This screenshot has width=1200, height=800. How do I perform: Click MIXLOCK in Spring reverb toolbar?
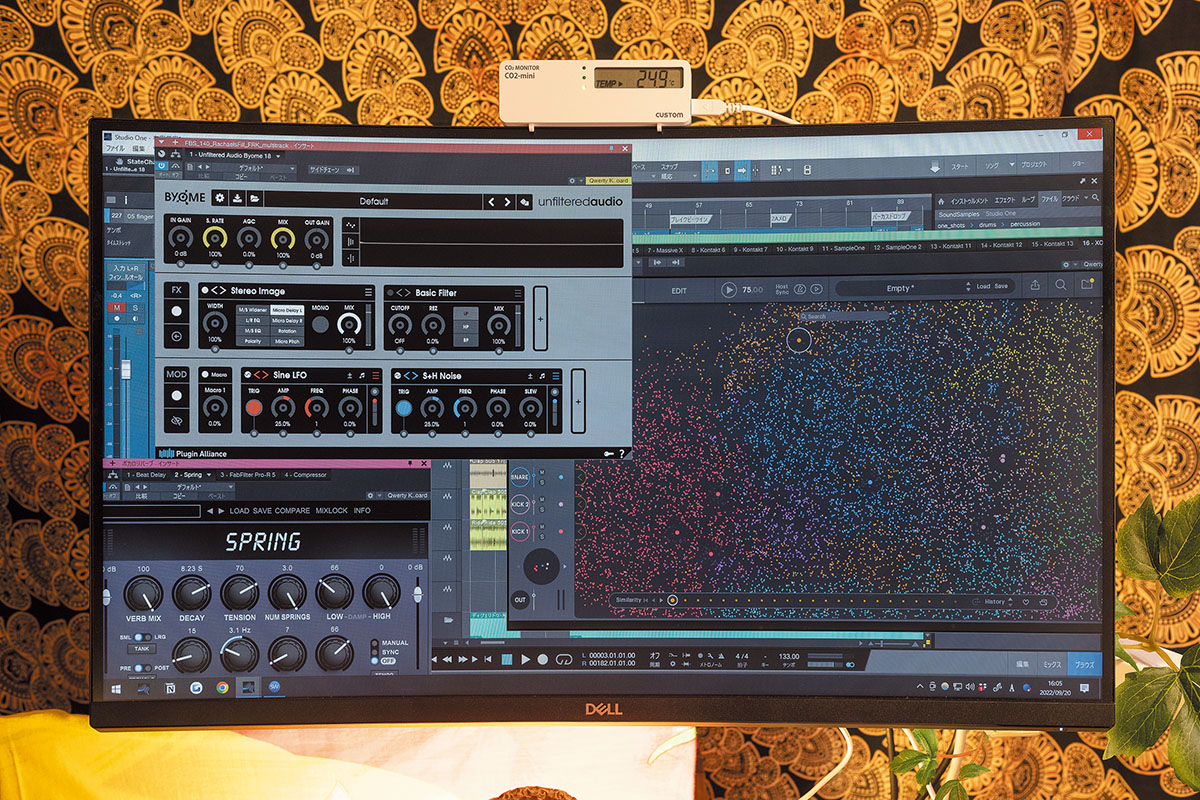coord(332,511)
